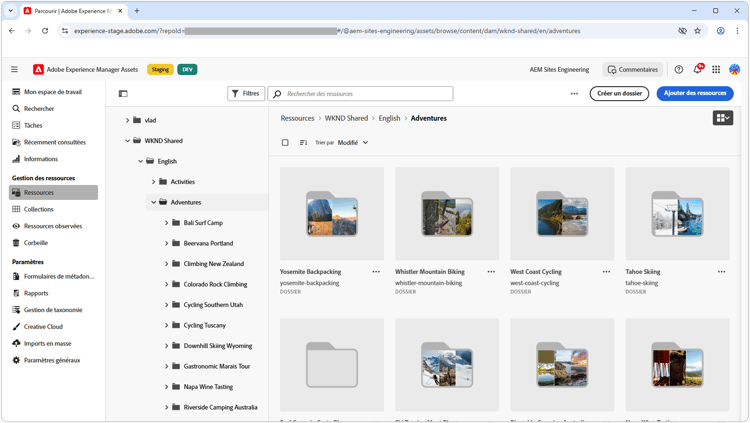Open the Tahoe Skiing folder thumbnail

677,213
